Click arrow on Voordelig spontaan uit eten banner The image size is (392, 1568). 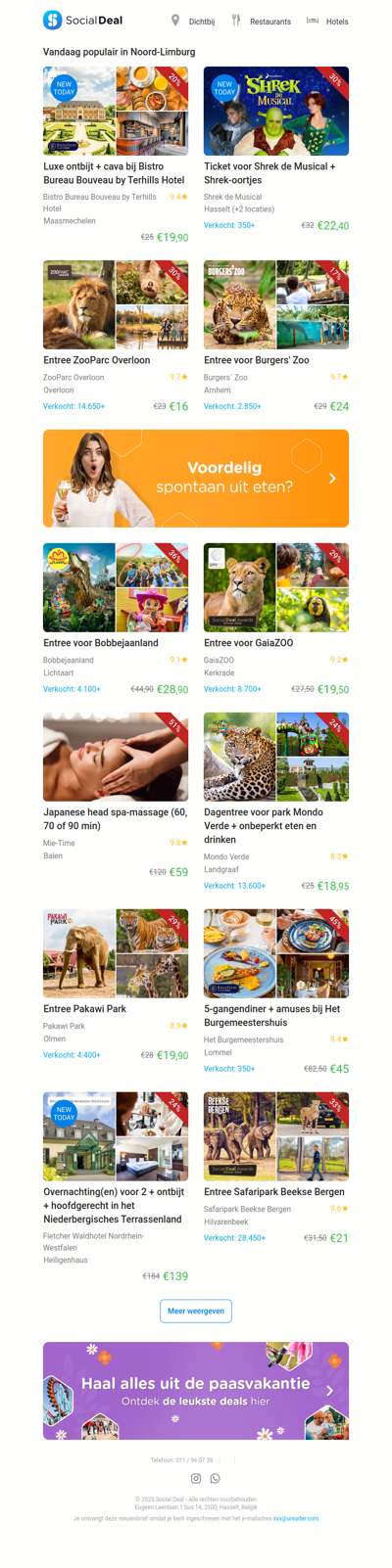(332, 479)
